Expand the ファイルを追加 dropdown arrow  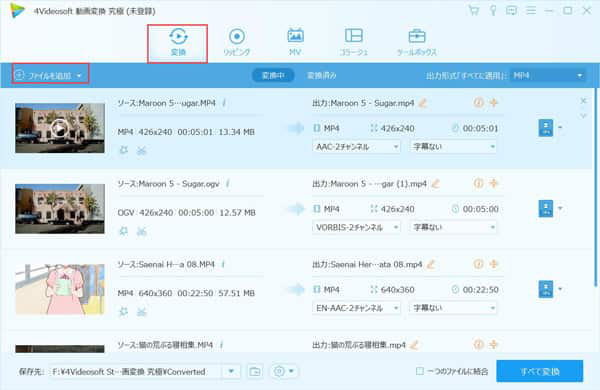point(79,76)
